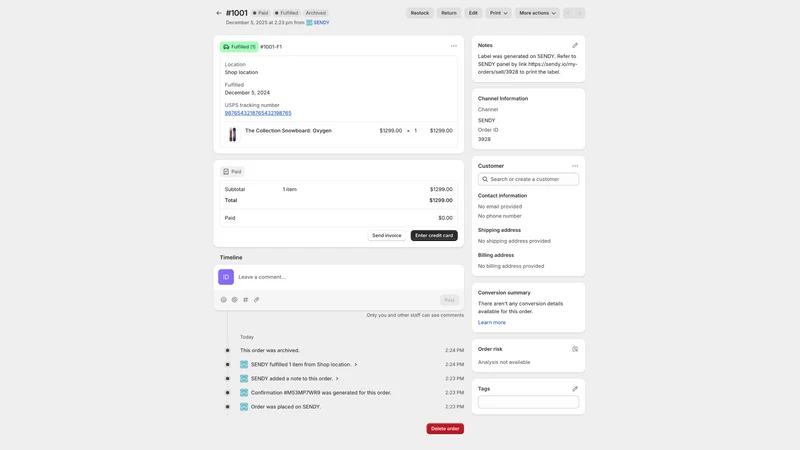800x450 pixels.
Task: Click 'Order was placed on SENDY.' event text
Action: [286, 407]
